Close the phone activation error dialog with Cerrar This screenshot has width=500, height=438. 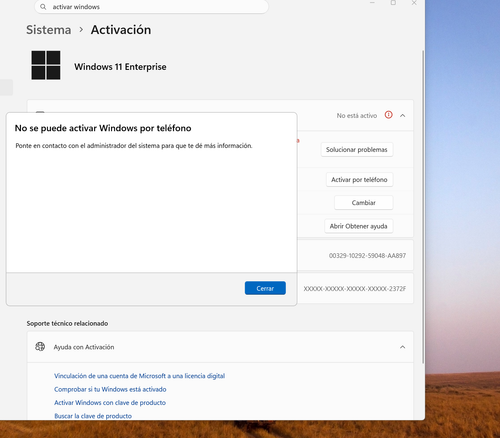point(265,288)
